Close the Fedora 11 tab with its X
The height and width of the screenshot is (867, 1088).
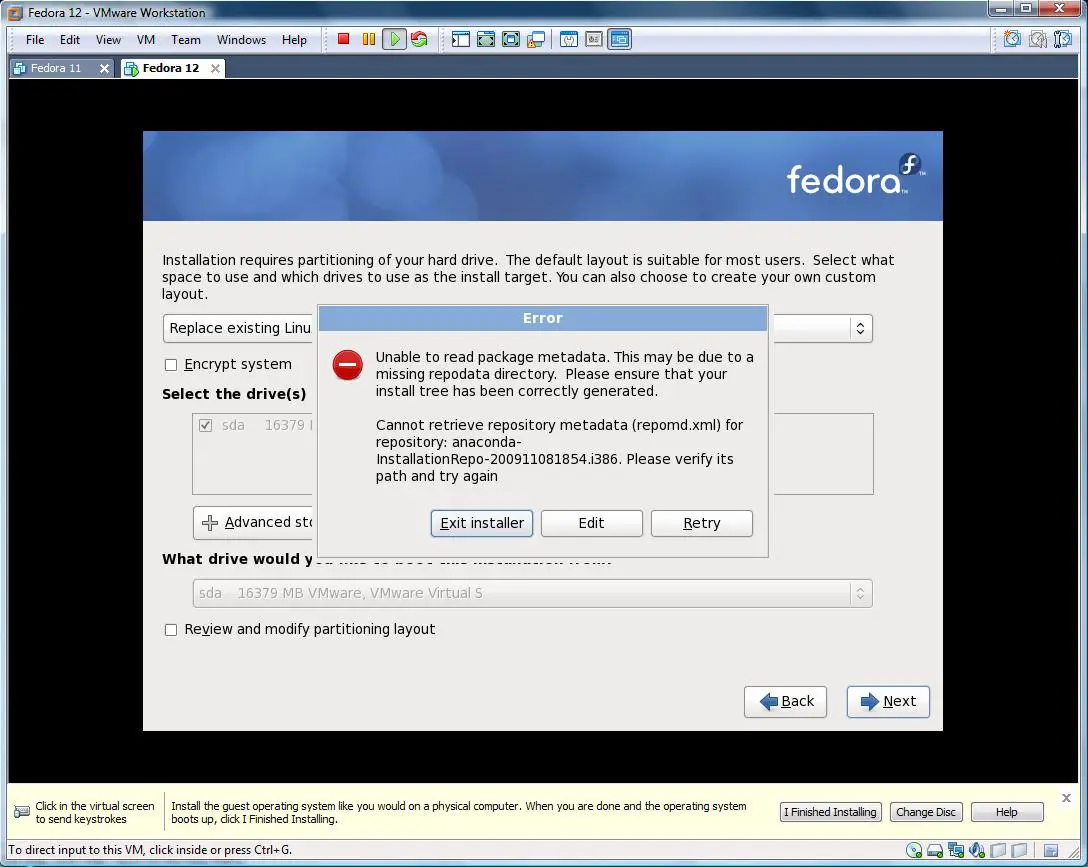(104, 68)
